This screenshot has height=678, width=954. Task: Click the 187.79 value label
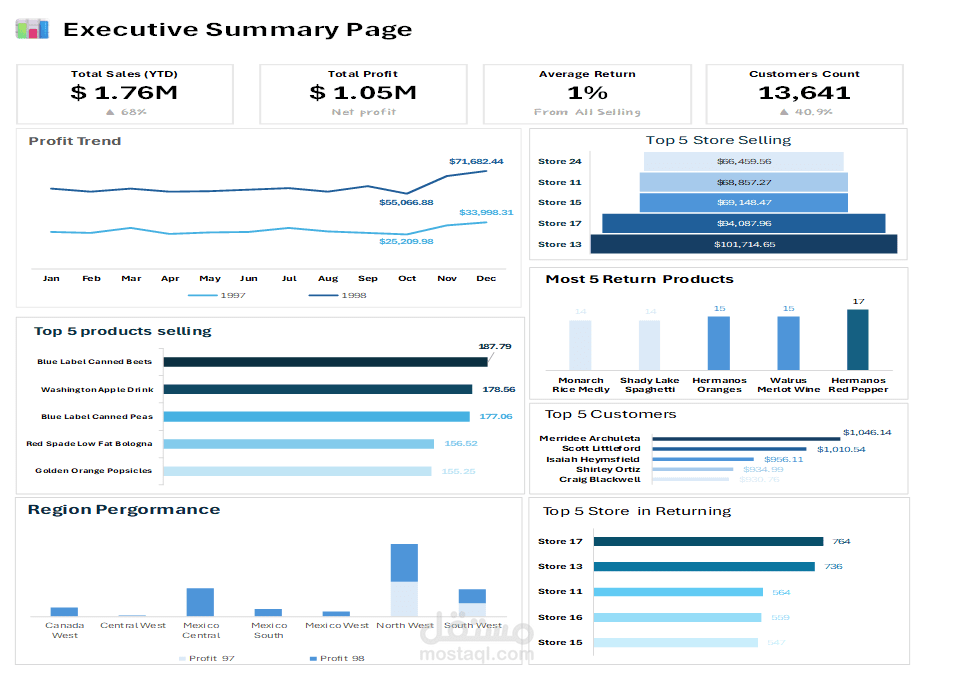[495, 346]
